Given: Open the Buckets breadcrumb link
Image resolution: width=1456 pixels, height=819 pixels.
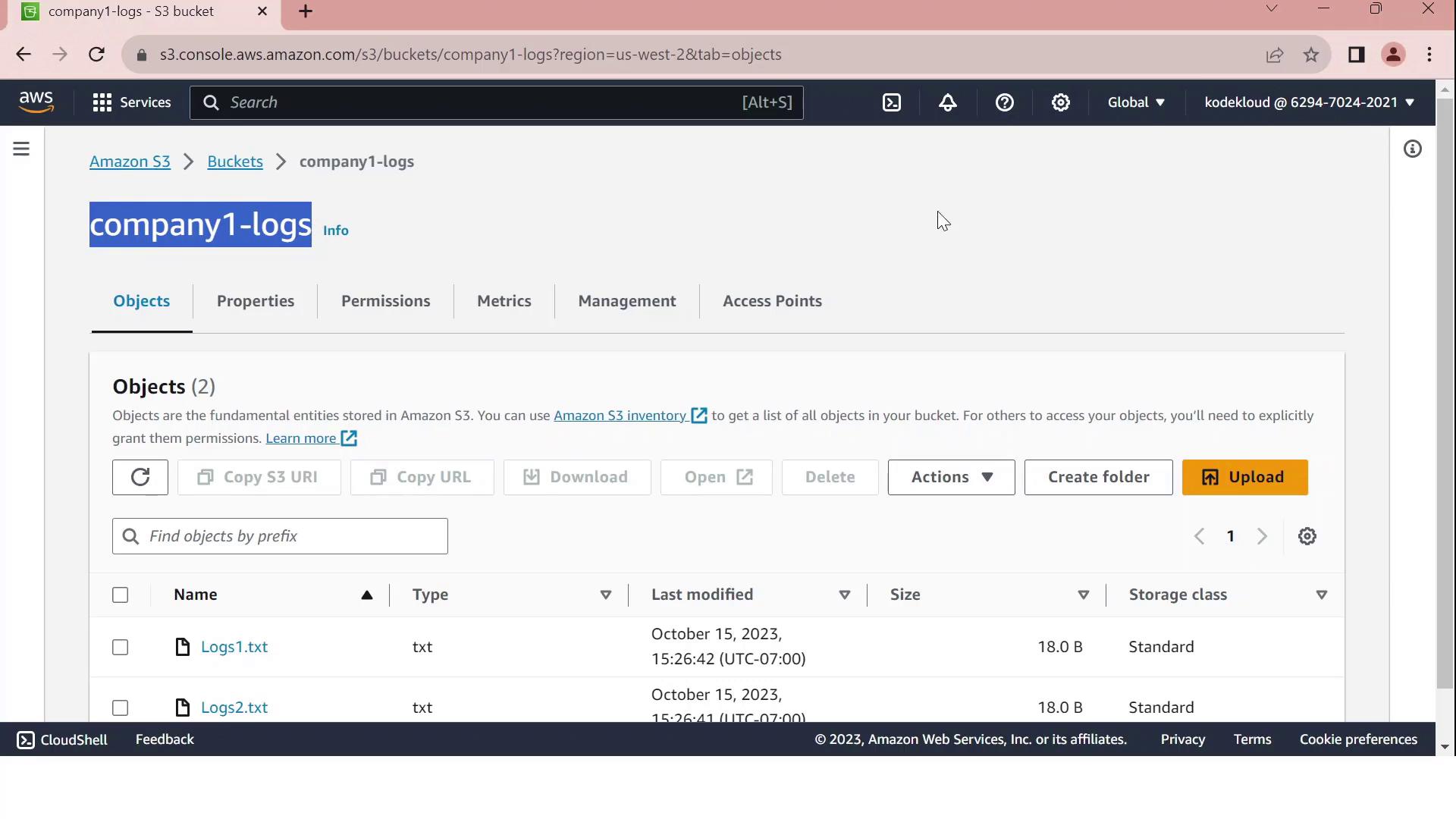Looking at the screenshot, I should pyautogui.click(x=235, y=162).
